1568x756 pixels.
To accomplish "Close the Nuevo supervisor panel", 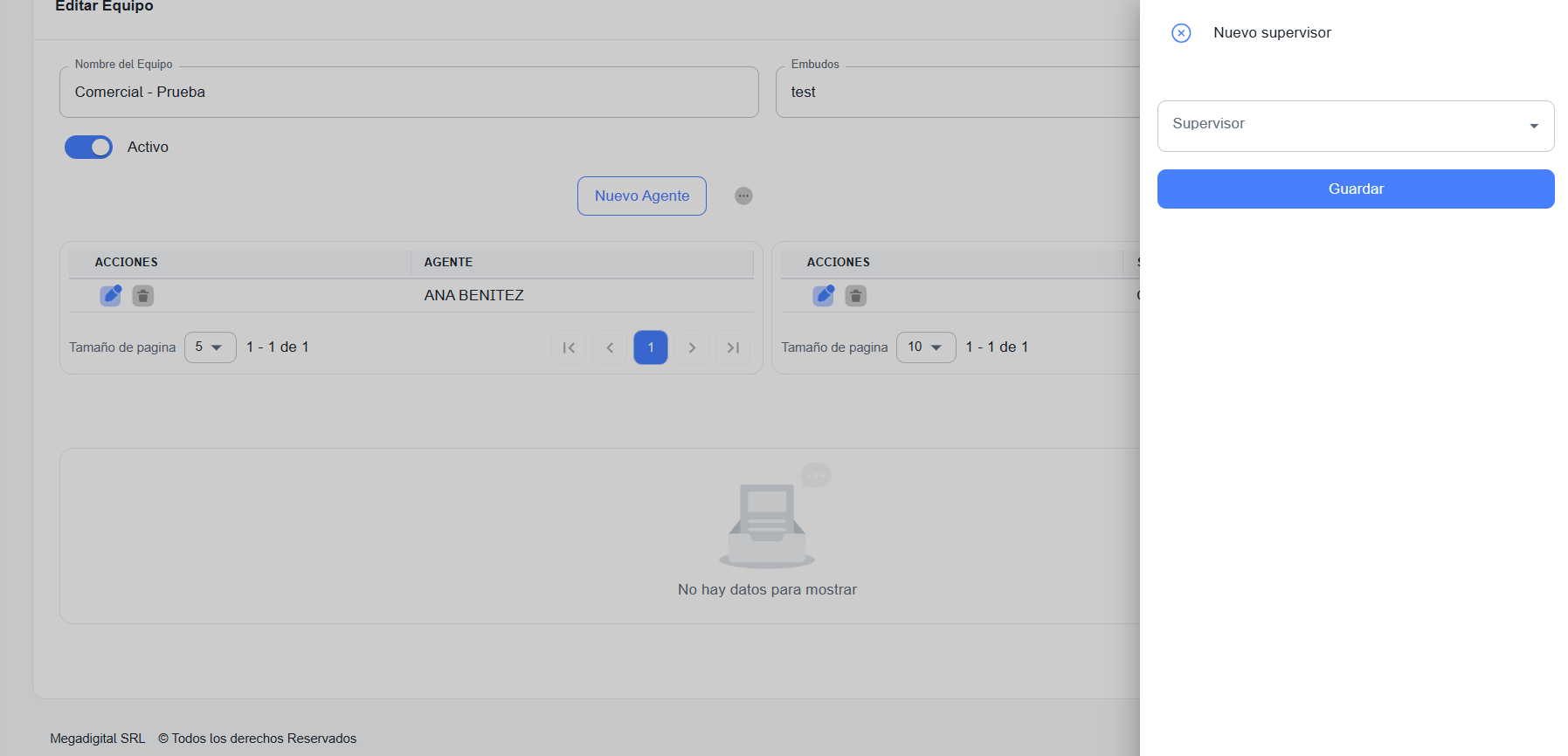I will point(1181,33).
